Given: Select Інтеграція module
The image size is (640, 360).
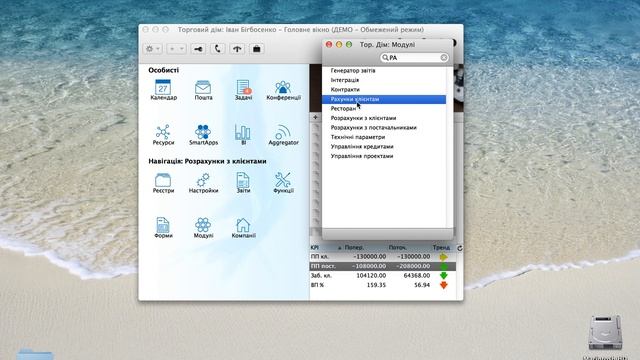Looking at the screenshot, I should (384, 80).
